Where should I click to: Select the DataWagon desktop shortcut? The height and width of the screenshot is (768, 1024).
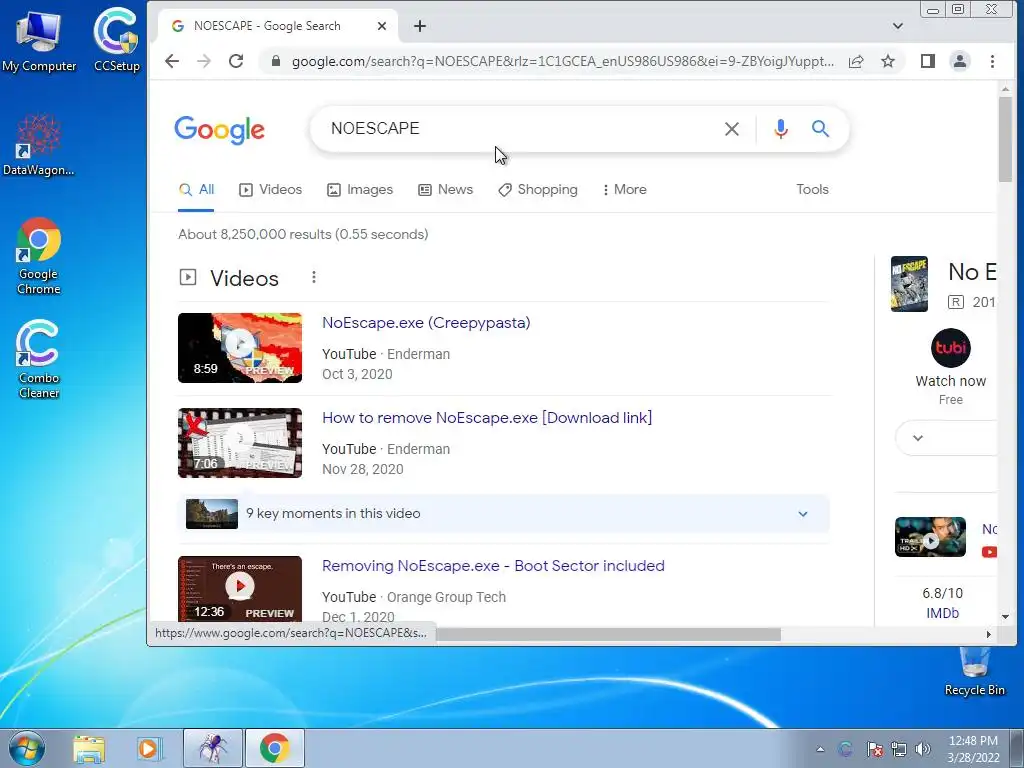coord(39,145)
